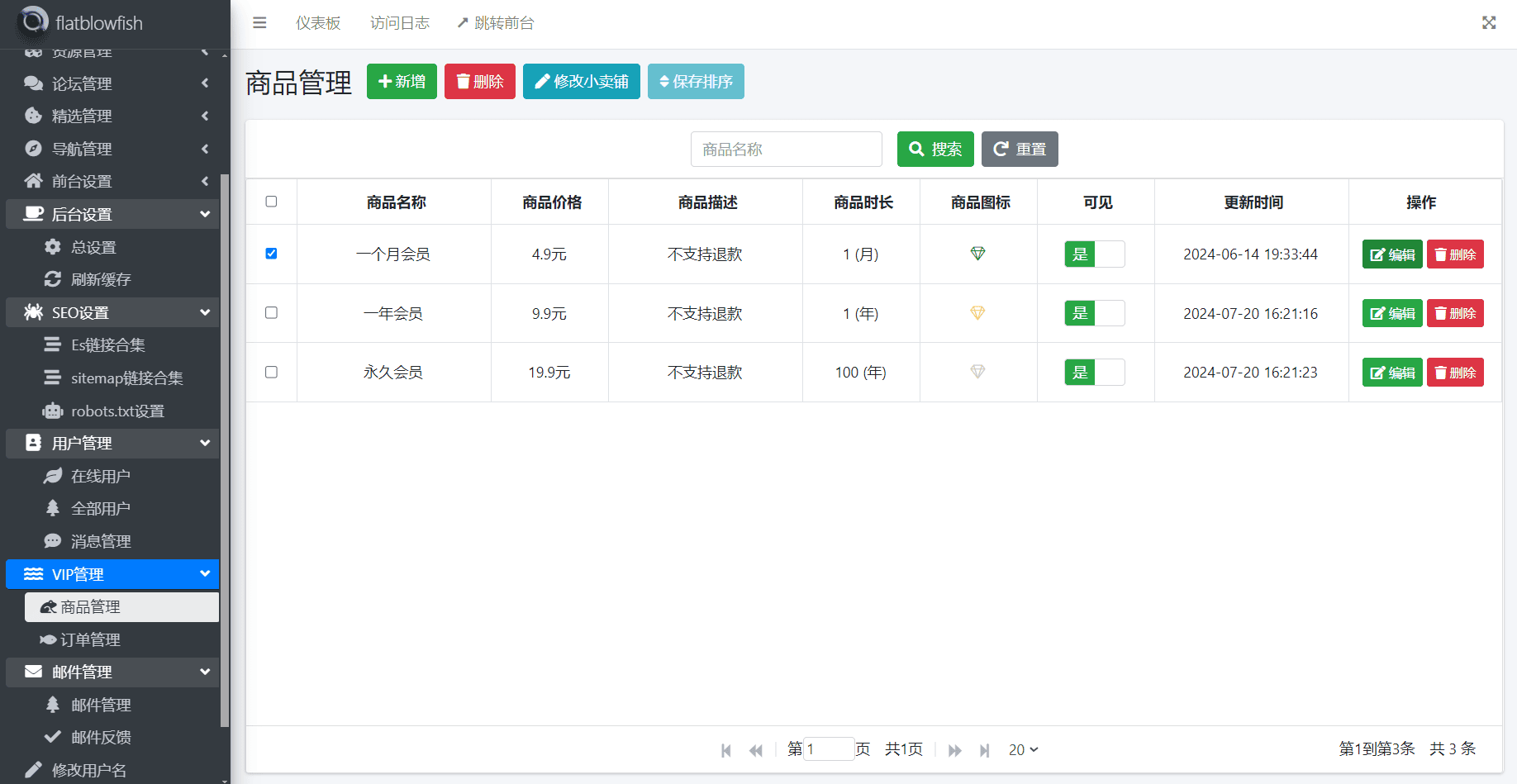Open 邮件反馈 in sidebar

(112, 737)
